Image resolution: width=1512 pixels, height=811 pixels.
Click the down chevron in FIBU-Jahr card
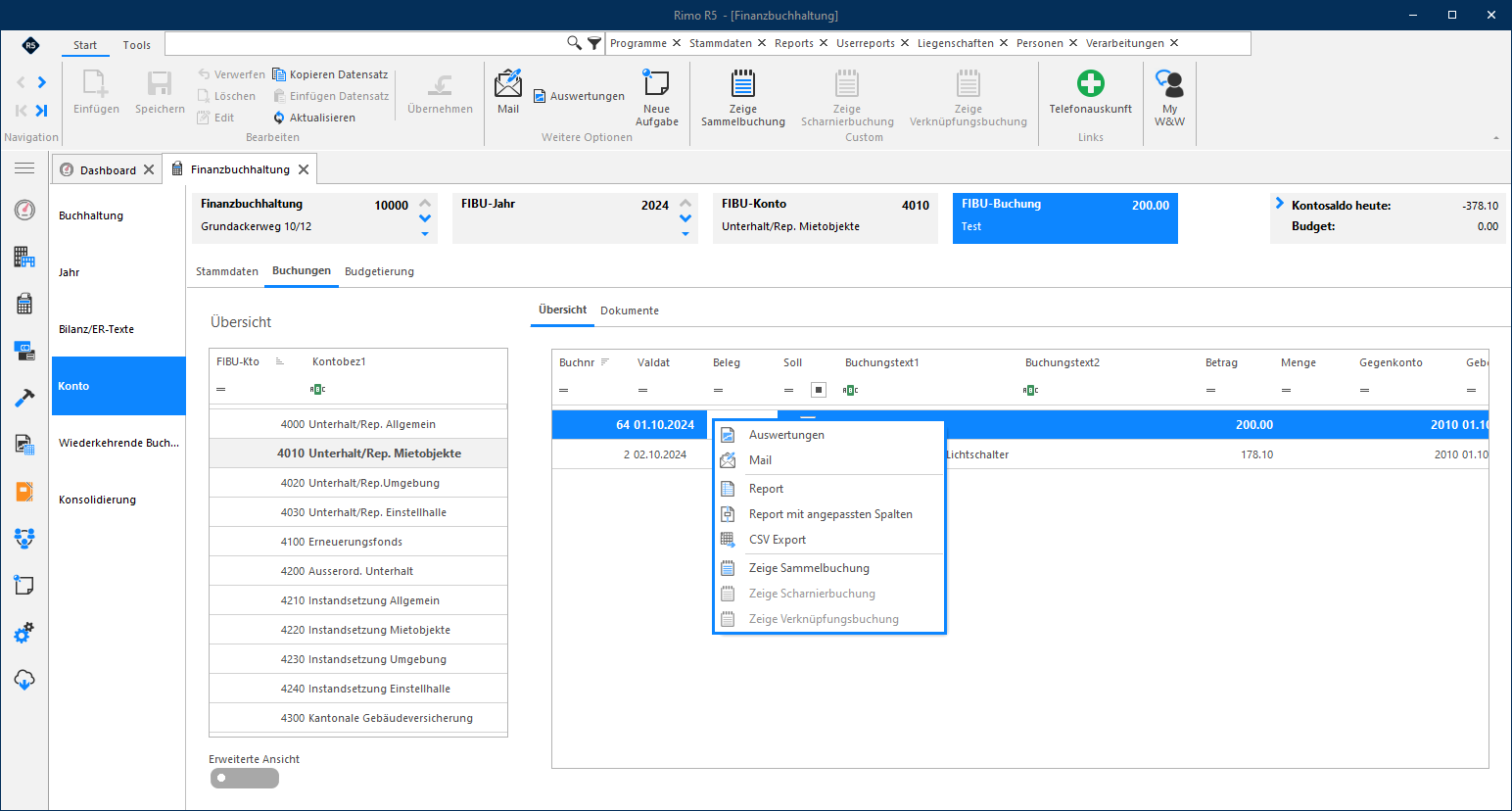tap(685, 217)
